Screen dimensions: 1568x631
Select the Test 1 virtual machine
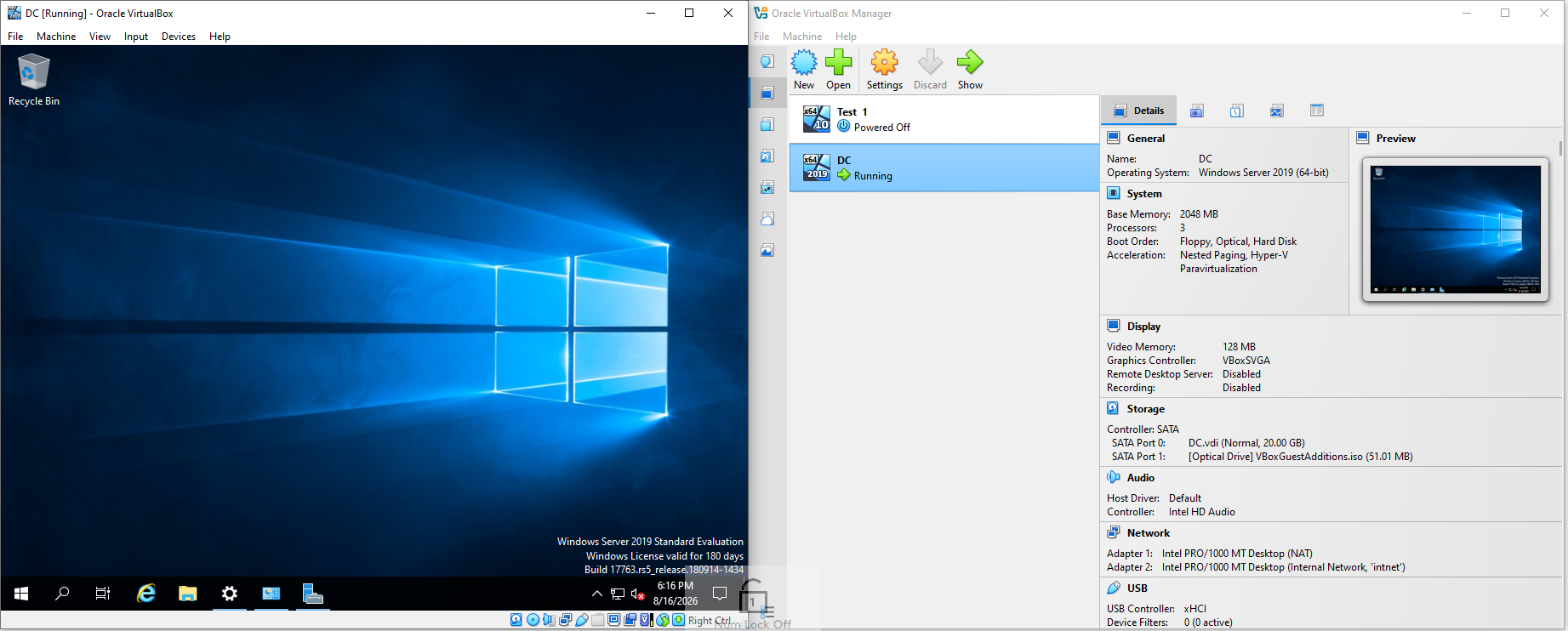[x=944, y=119]
